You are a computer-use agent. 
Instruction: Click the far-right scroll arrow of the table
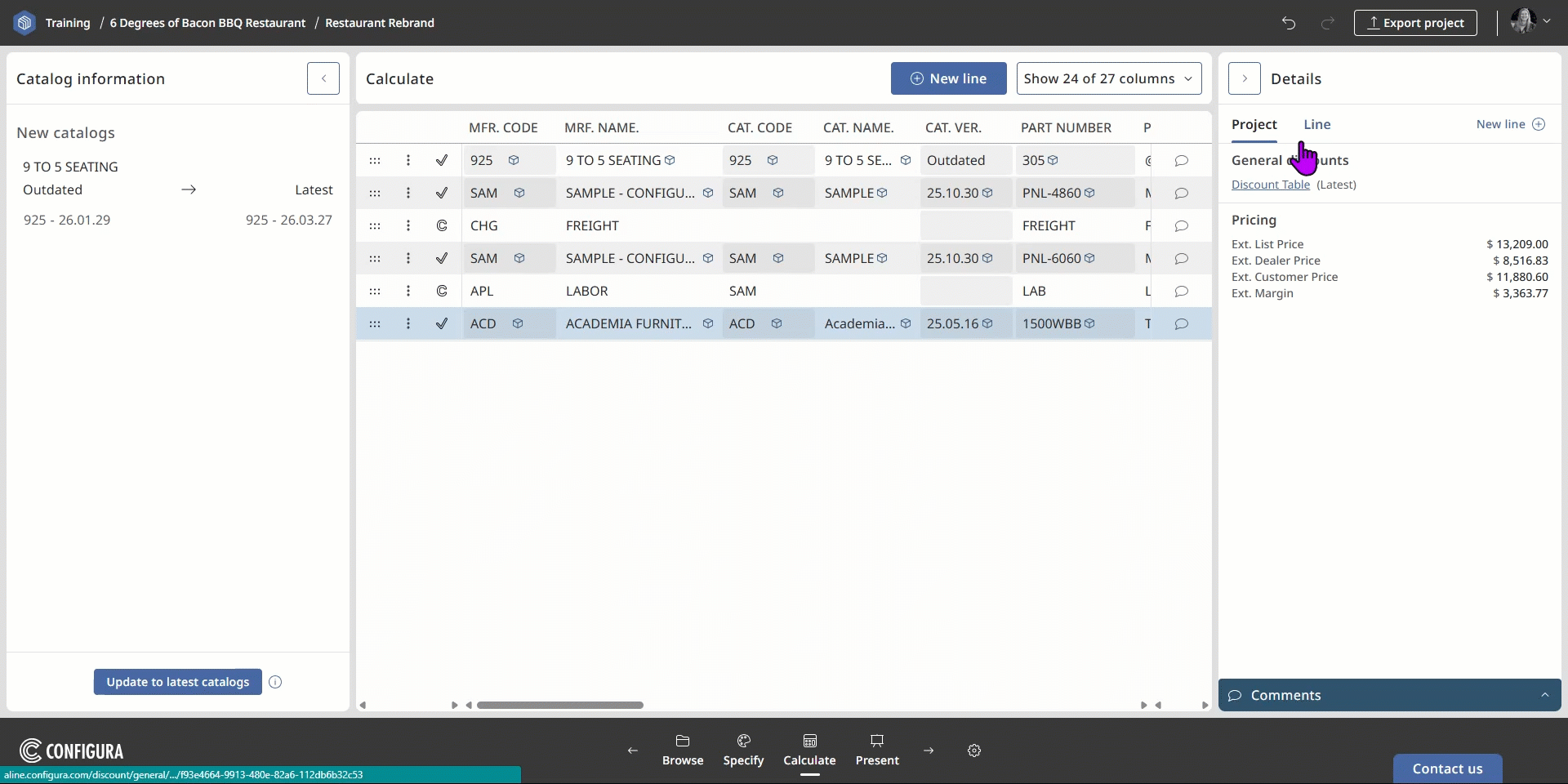(x=1205, y=705)
